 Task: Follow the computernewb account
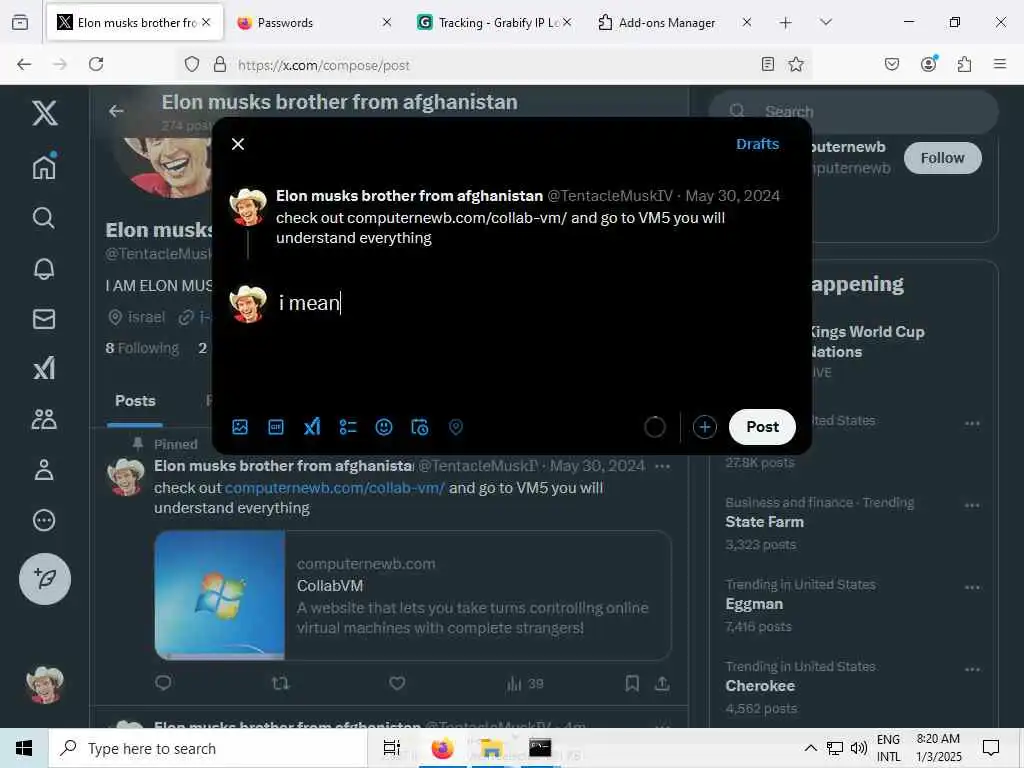[942, 158]
